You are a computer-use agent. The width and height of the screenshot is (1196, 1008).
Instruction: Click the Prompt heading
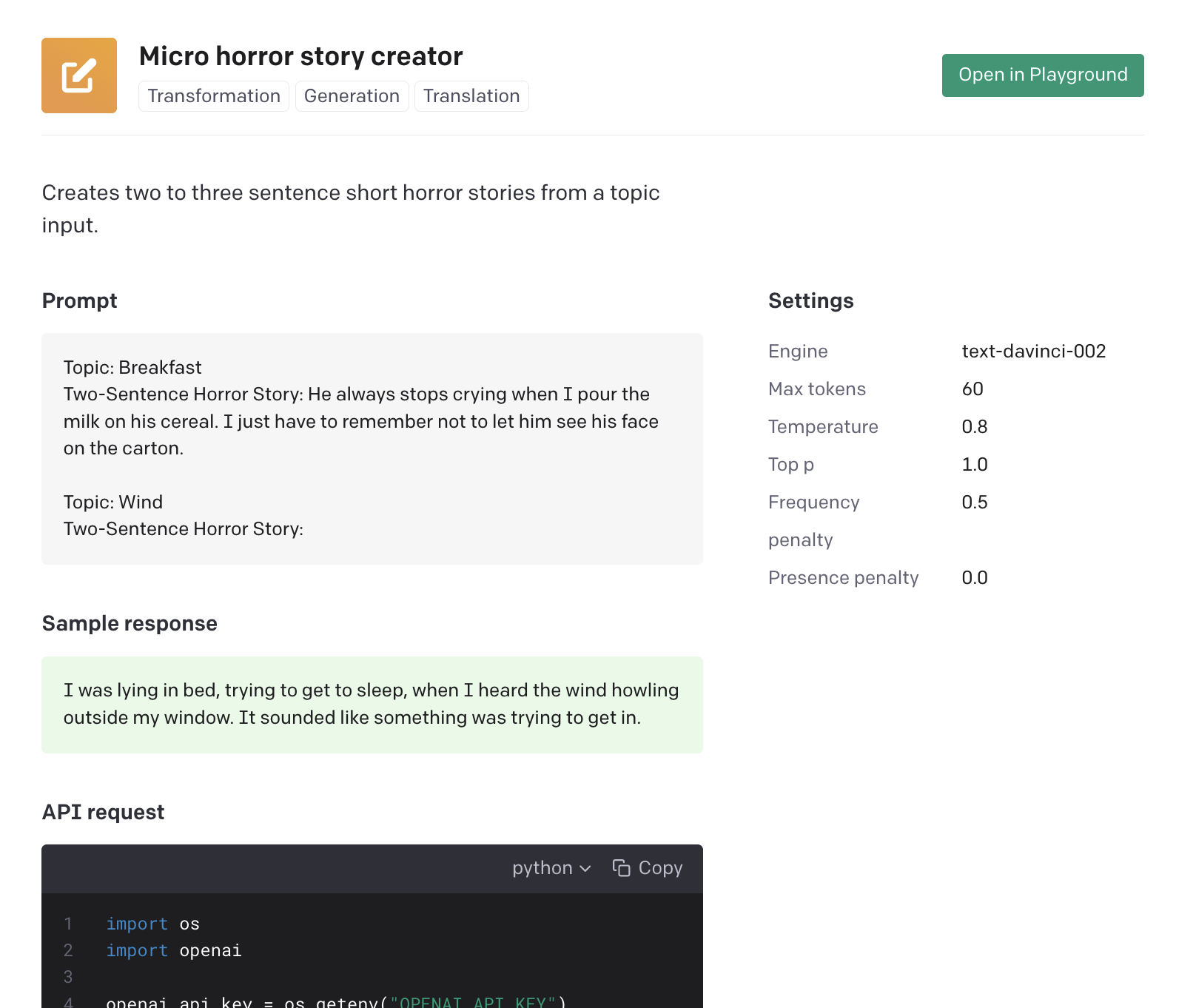[80, 300]
